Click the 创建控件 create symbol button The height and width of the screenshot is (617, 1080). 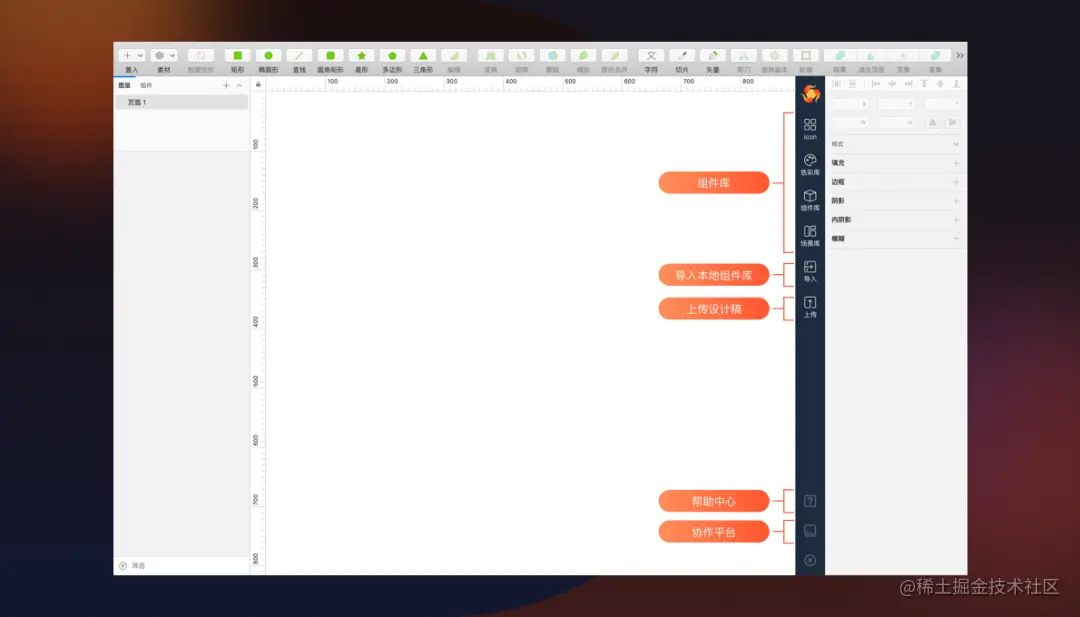pos(201,56)
